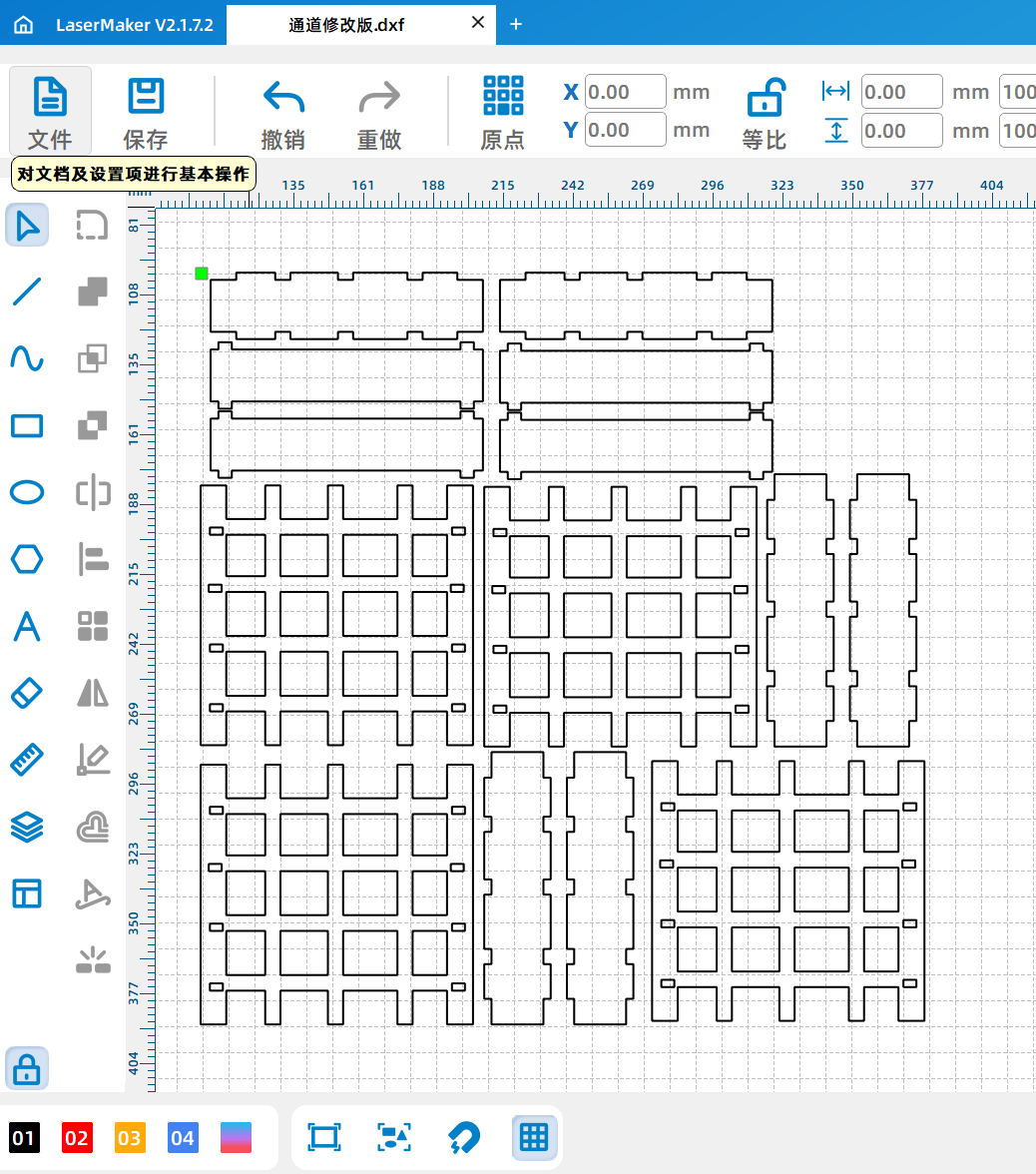Image resolution: width=1036 pixels, height=1174 pixels.
Task: Open the align objects tool
Action: click(x=93, y=559)
